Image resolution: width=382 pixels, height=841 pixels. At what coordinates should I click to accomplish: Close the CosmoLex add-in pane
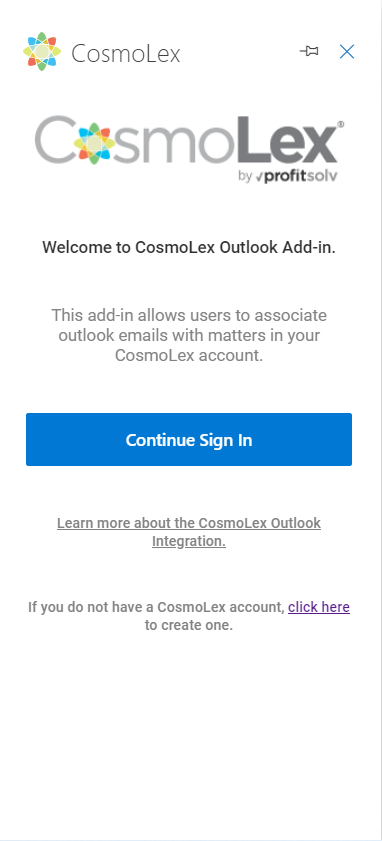coord(347,51)
